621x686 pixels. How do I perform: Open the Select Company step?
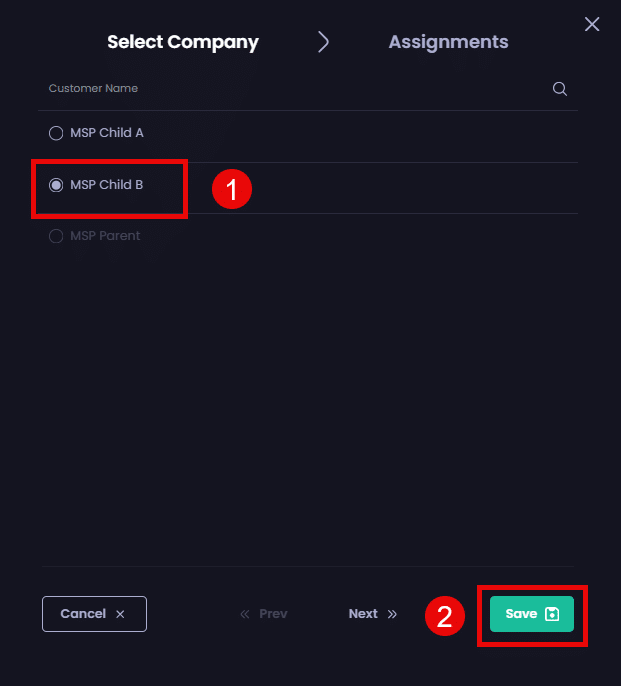[x=183, y=42]
